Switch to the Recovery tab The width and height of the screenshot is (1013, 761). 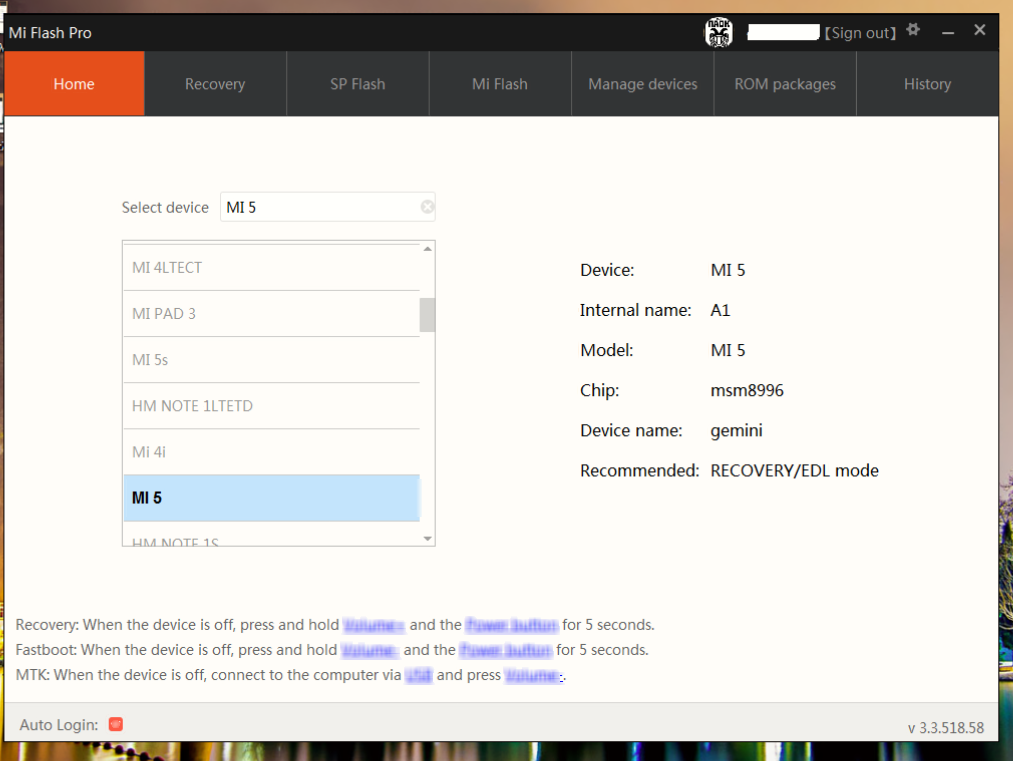(x=215, y=84)
